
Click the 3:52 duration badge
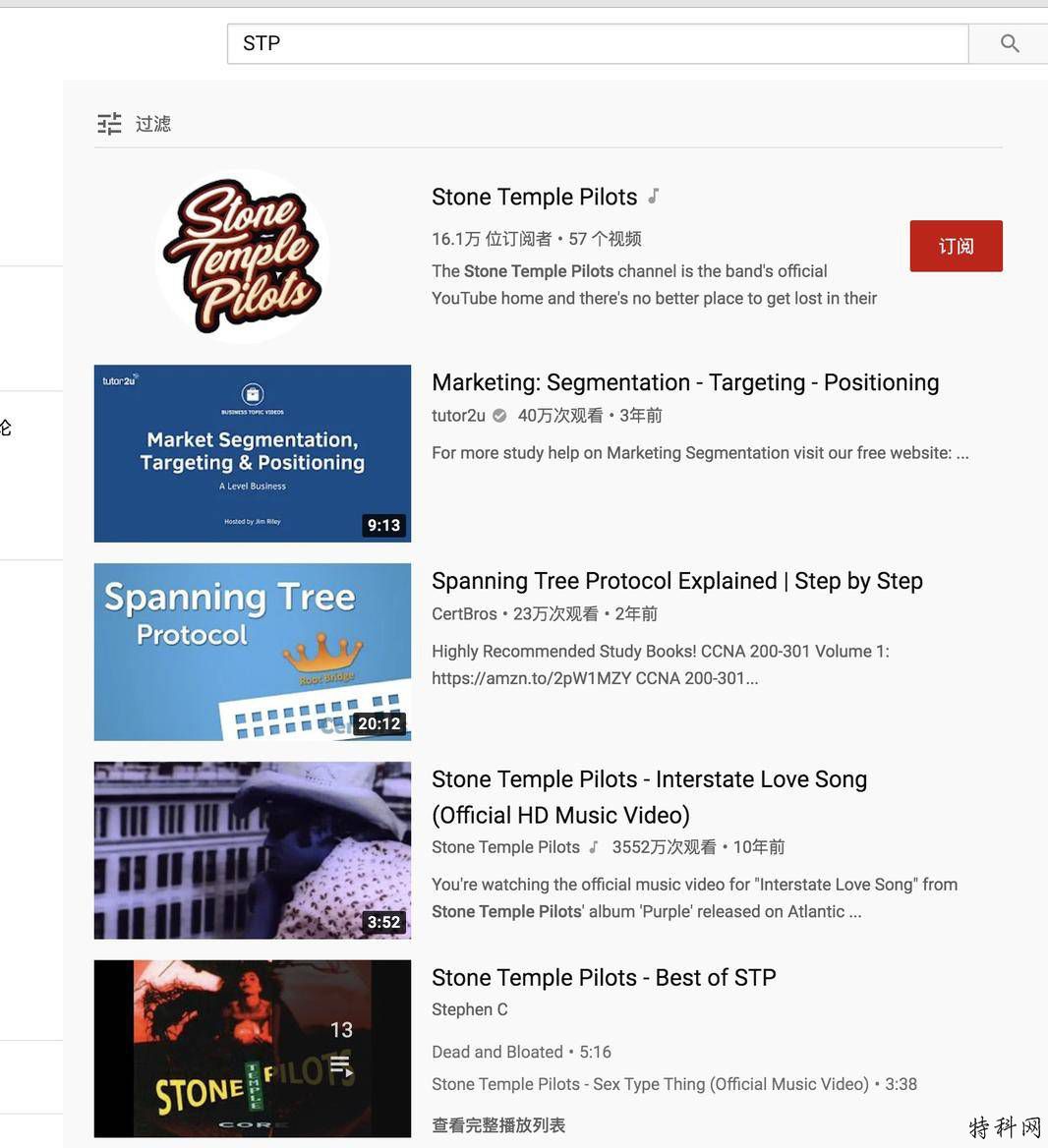pos(383,922)
